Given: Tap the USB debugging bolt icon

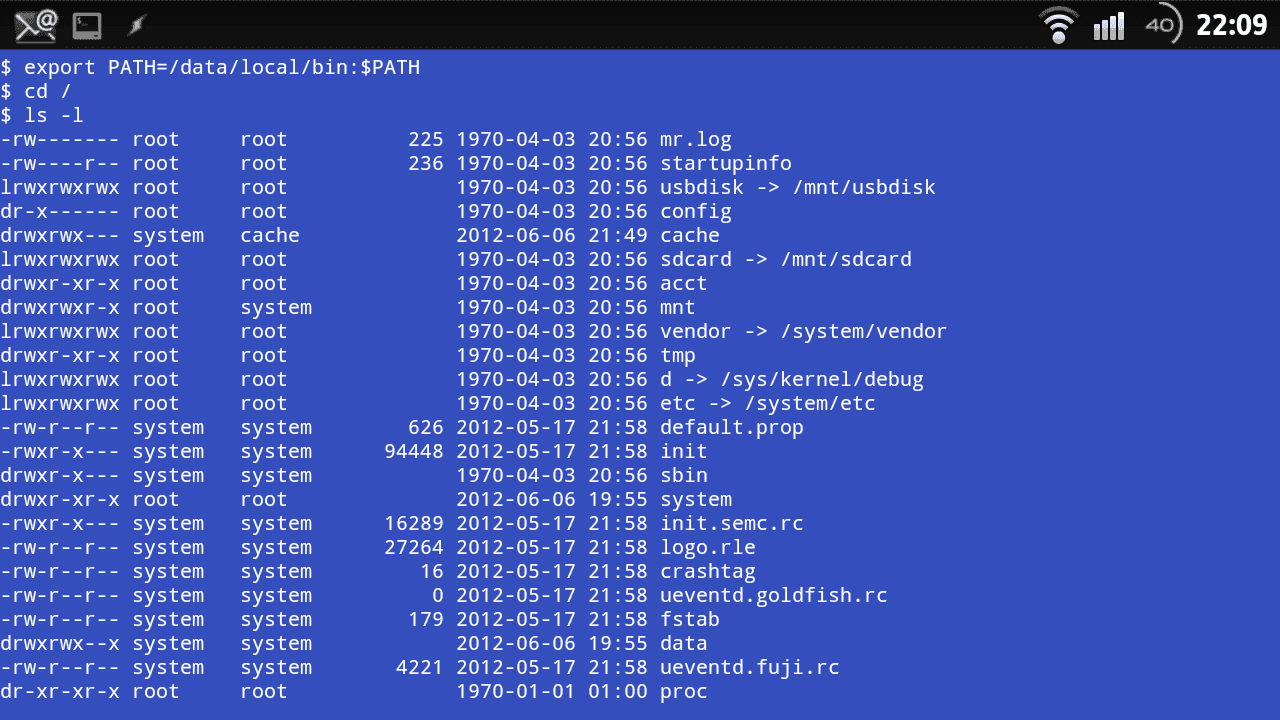Looking at the screenshot, I should [135, 25].
